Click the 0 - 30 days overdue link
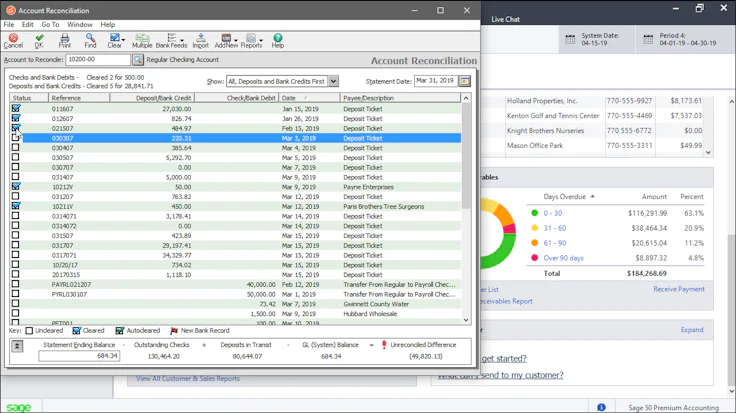Viewport: 736px width, 413px height. (x=552, y=213)
